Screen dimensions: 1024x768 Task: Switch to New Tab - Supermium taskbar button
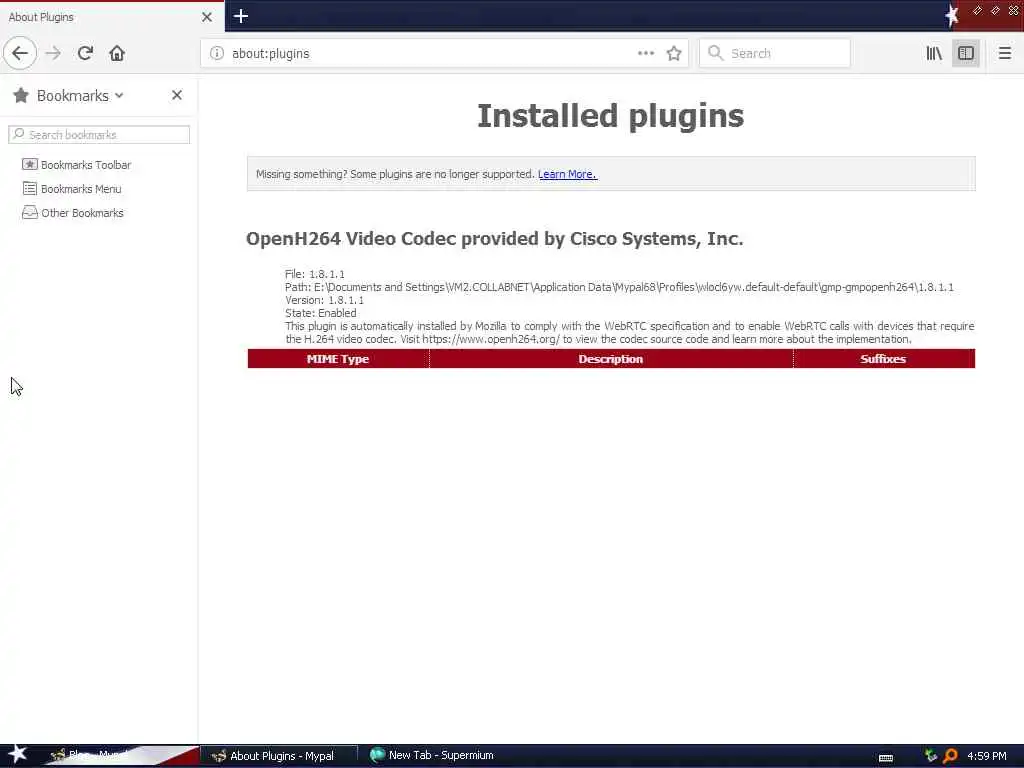pyautogui.click(x=432, y=756)
